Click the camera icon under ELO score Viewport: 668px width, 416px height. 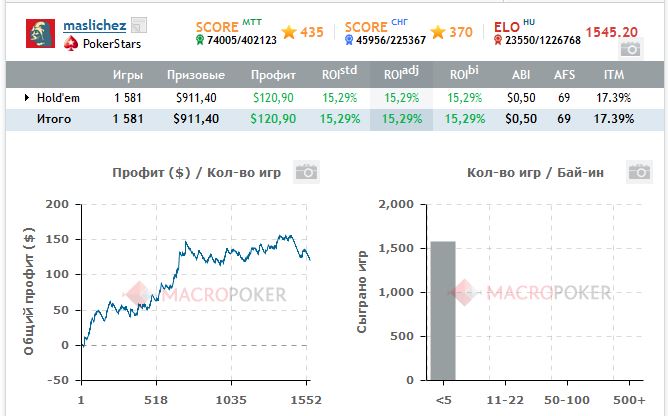[629, 49]
